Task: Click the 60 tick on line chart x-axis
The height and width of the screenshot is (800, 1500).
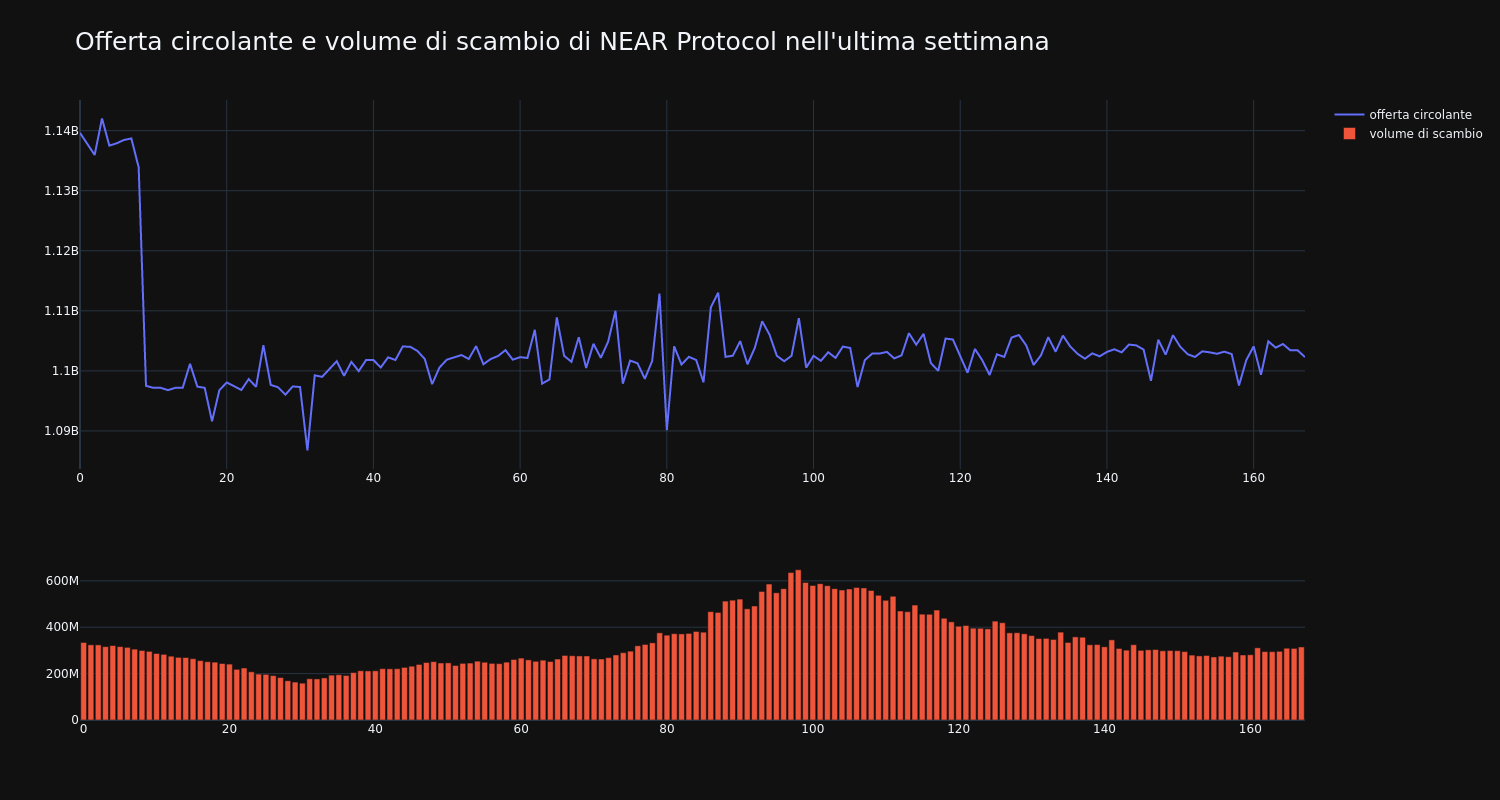Action: (520, 478)
